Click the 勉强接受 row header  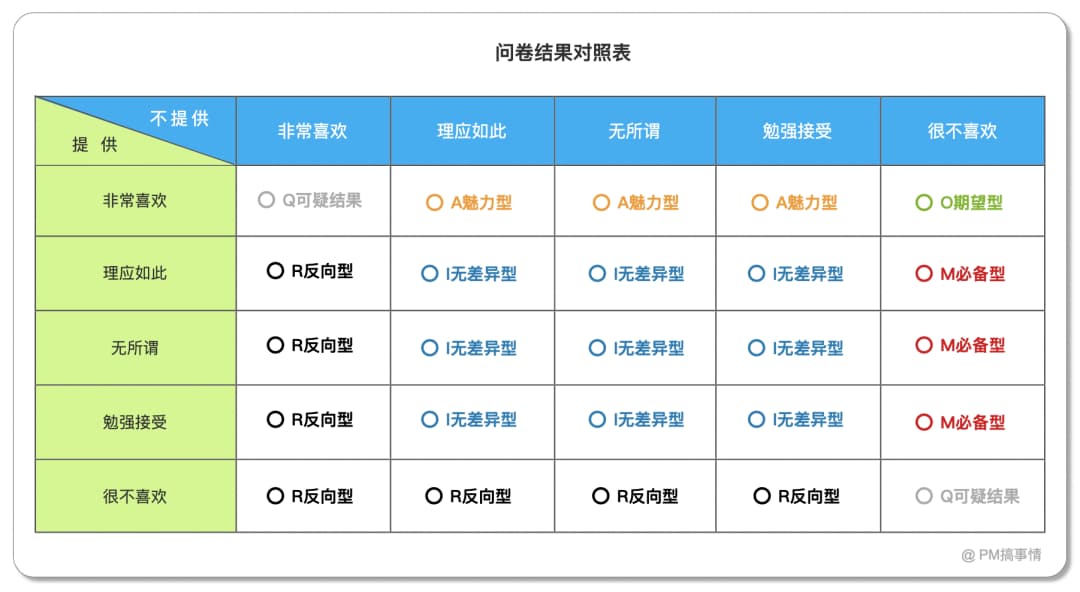pos(135,422)
